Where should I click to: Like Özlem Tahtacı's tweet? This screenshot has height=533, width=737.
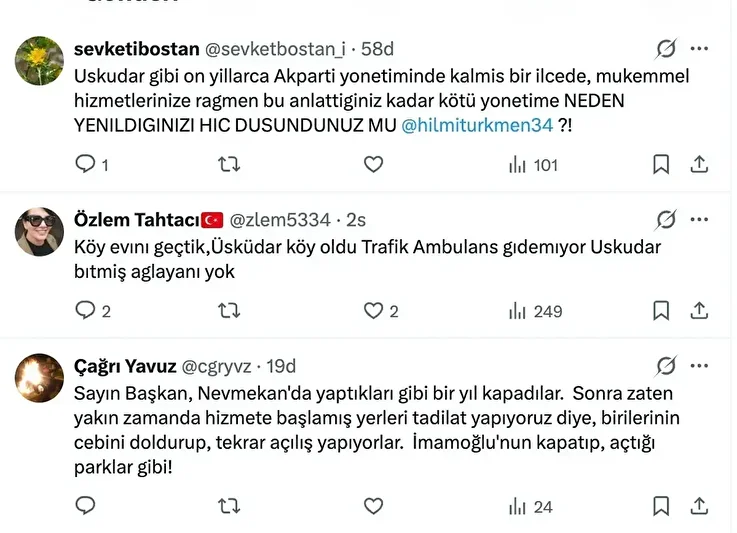[x=373, y=311]
